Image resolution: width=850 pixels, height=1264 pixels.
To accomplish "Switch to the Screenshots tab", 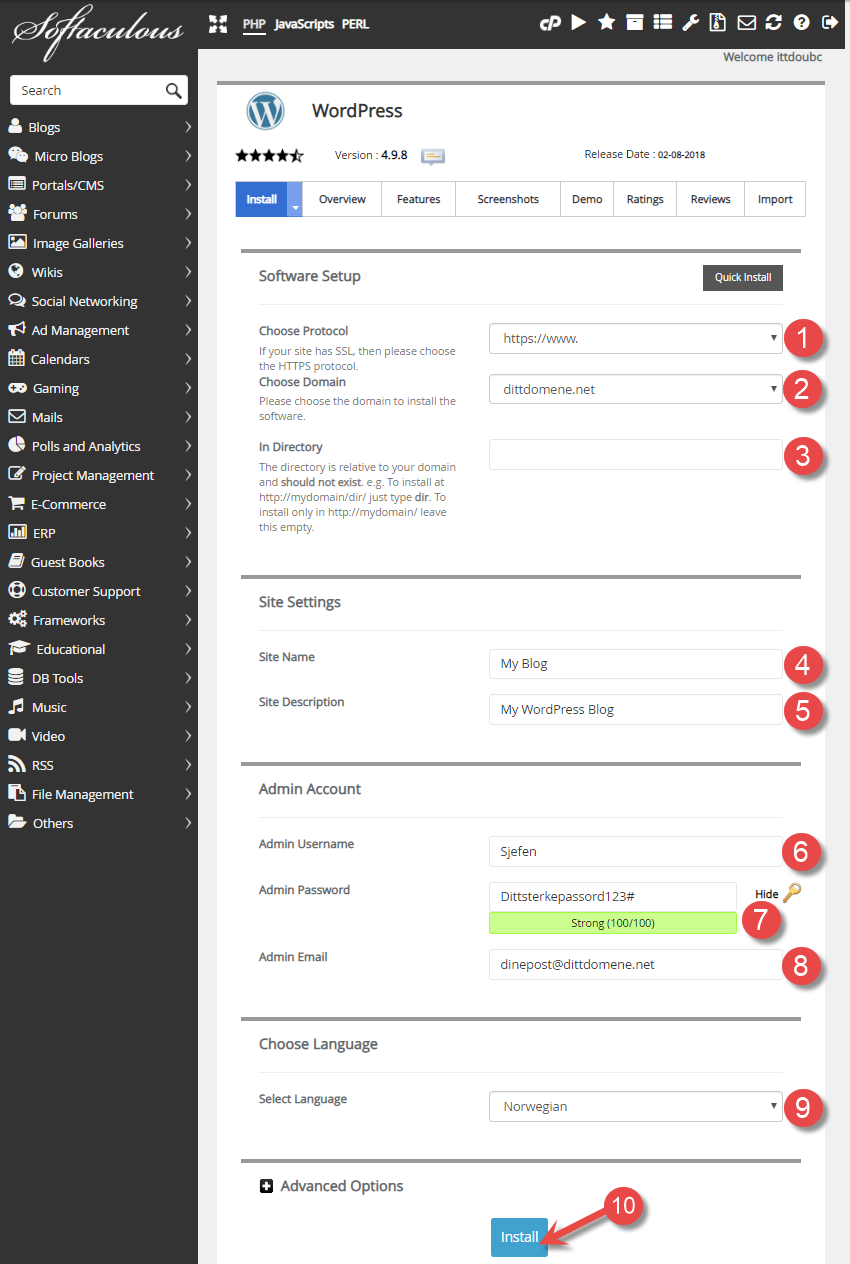I will (508, 199).
